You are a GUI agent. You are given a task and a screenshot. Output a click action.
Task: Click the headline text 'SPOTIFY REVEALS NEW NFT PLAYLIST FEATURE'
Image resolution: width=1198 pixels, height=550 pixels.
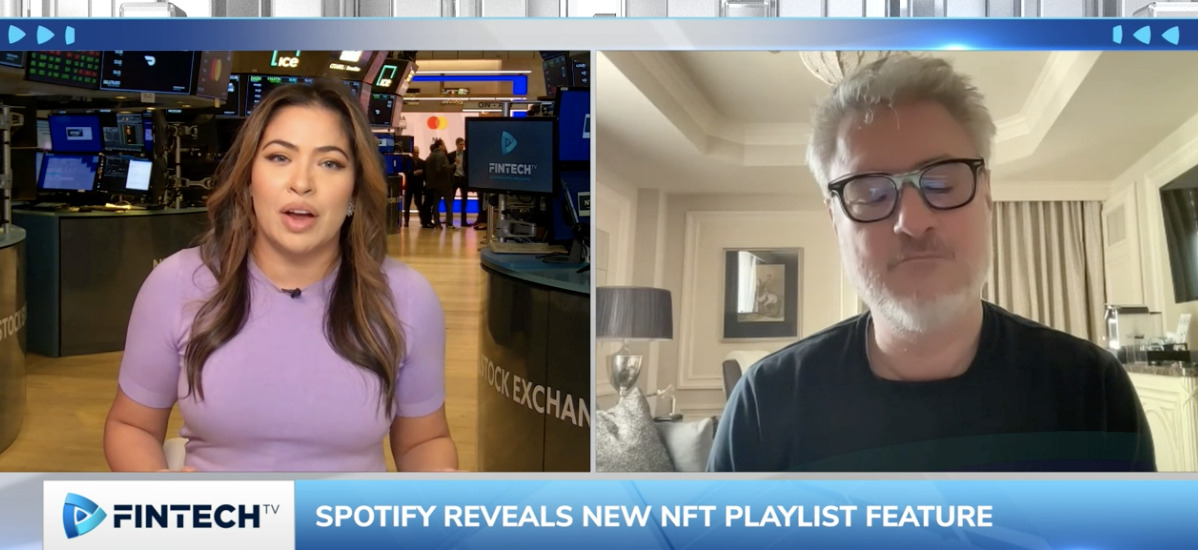pos(654,516)
